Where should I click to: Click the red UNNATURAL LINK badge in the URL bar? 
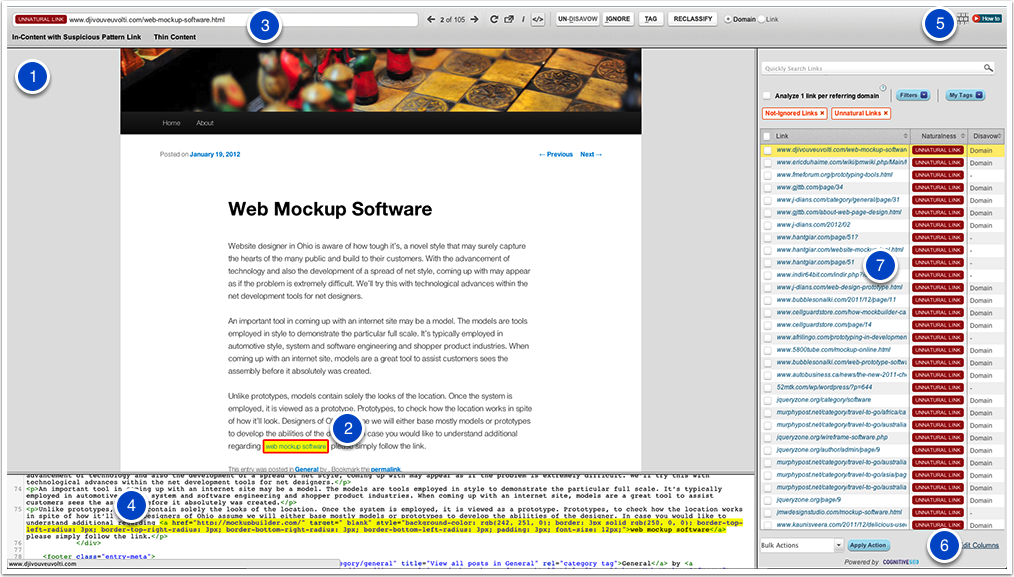[x=41, y=19]
